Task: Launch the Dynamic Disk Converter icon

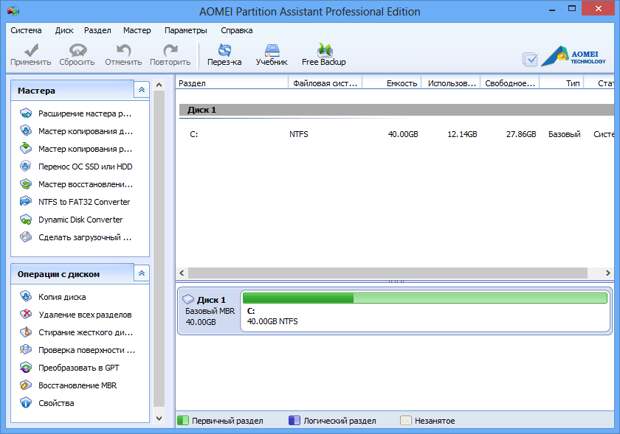Action: pyautogui.click(x=26, y=219)
